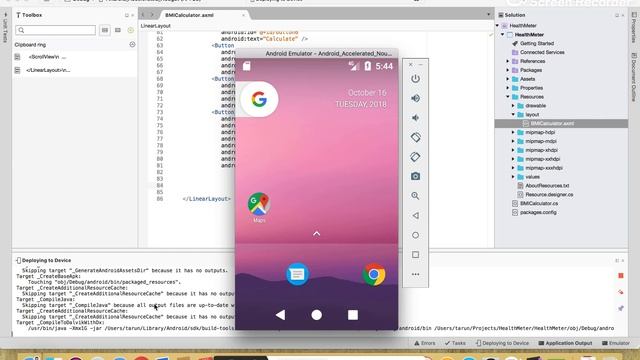Open Deploying to Device status tab

[x=502, y=343]
